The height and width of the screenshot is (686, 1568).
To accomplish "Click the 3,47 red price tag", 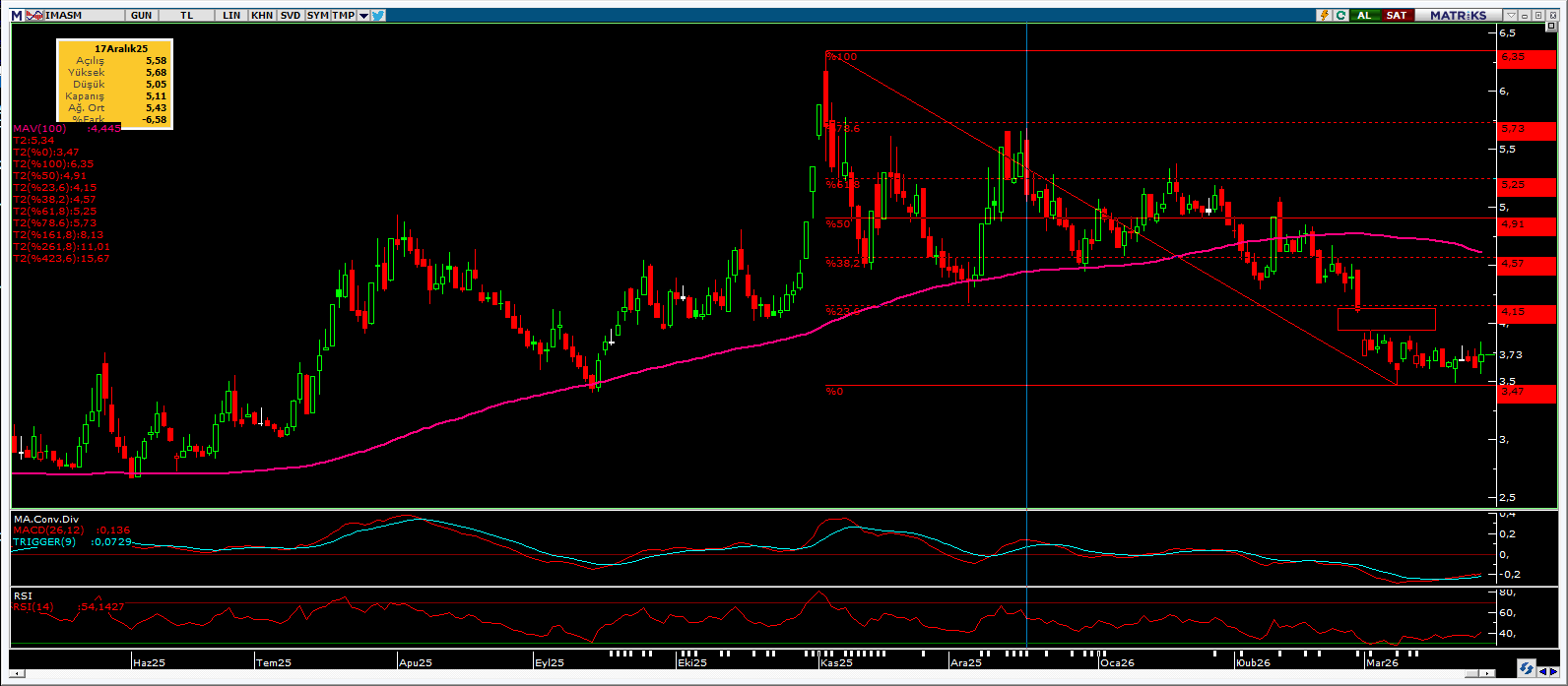I will pyautogui.click(x=1527, y=392).
